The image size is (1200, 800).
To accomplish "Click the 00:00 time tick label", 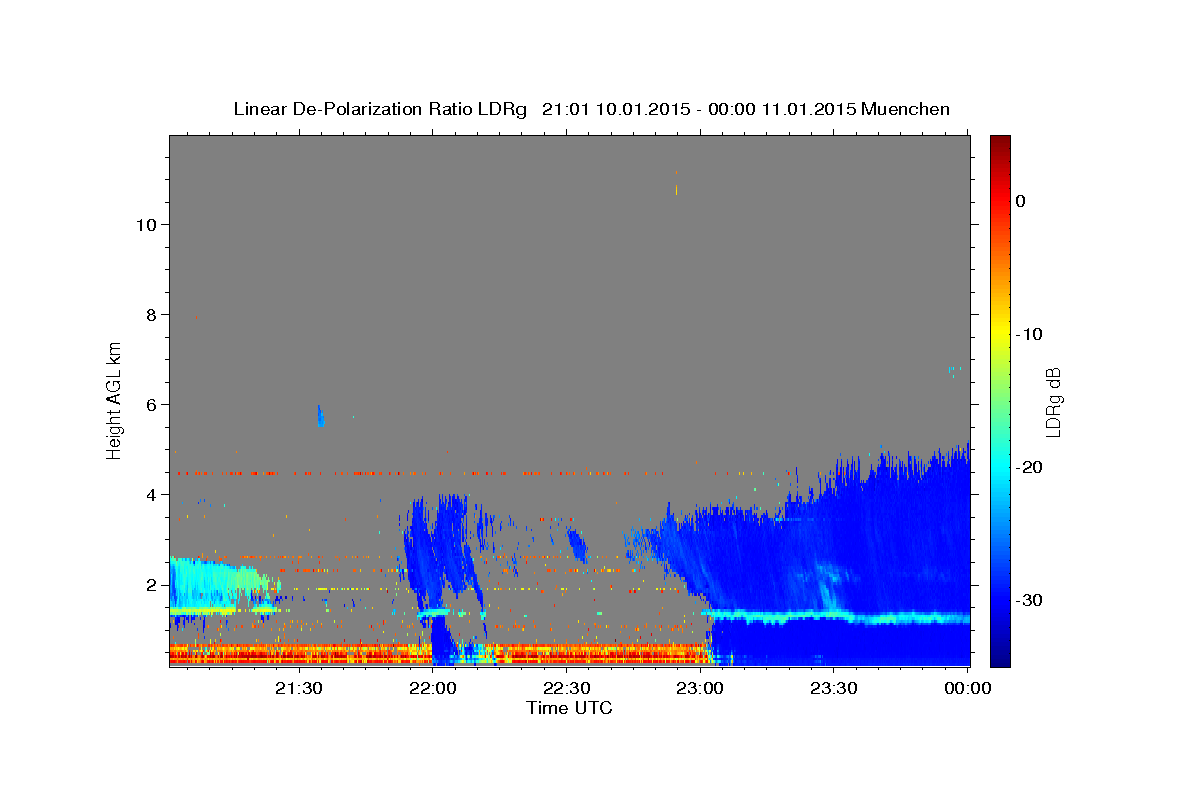I will point(968,688).
